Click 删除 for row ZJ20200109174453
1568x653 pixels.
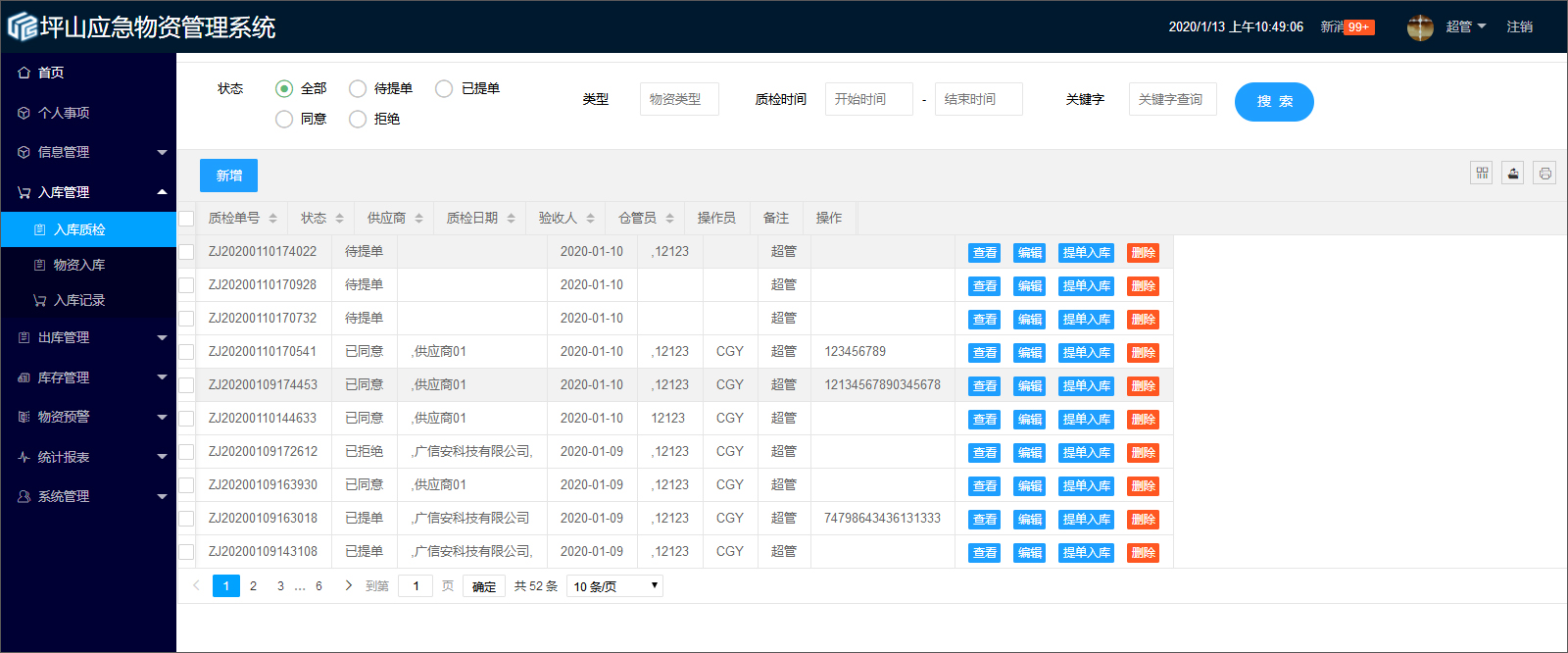(x=1144, y=386)
